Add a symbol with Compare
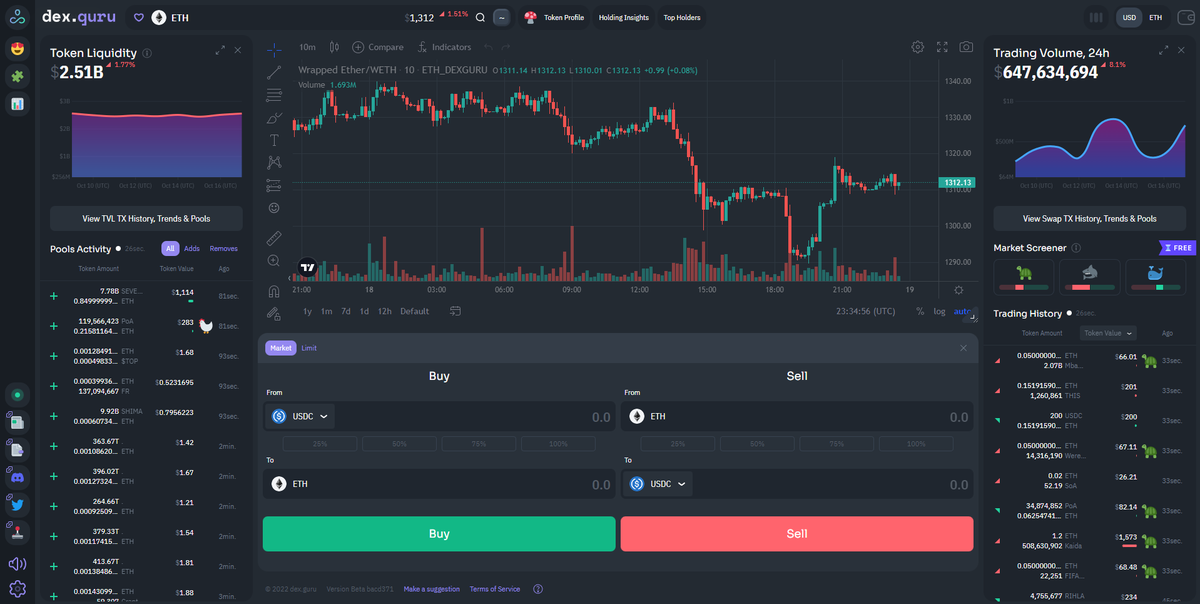The width and height of the screenshot is (1200, 604). tap(379, 47)
